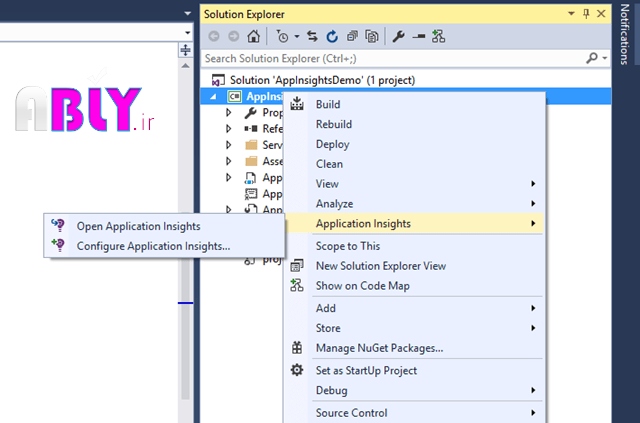Choose New Solution Explorer View
The image size is (640, 423).
click(415, 266)
